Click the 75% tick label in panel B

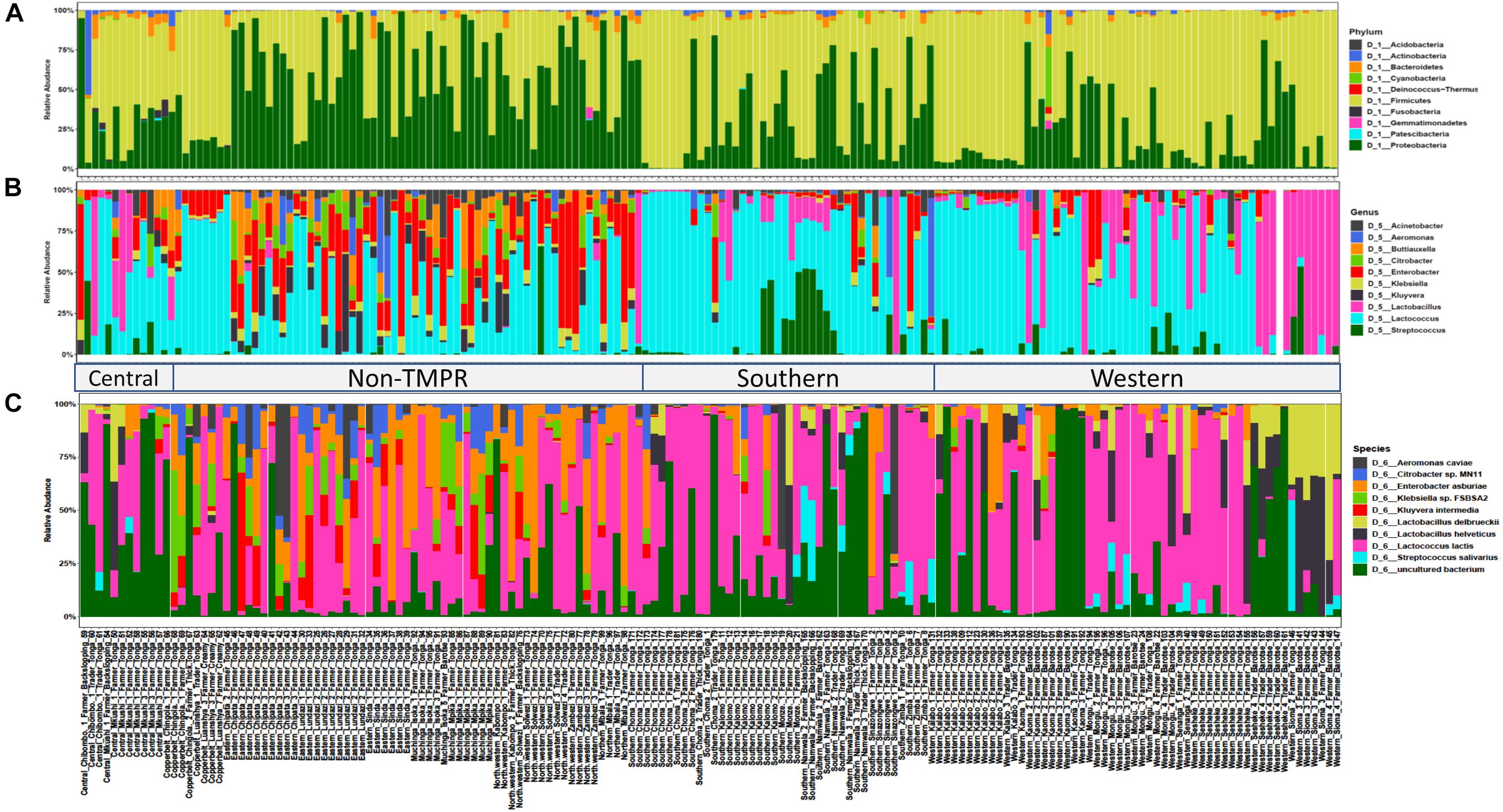65,231
